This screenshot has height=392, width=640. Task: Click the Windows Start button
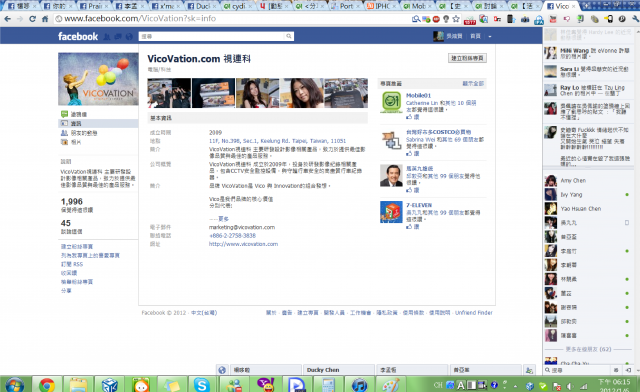click(x=15, y=385)
